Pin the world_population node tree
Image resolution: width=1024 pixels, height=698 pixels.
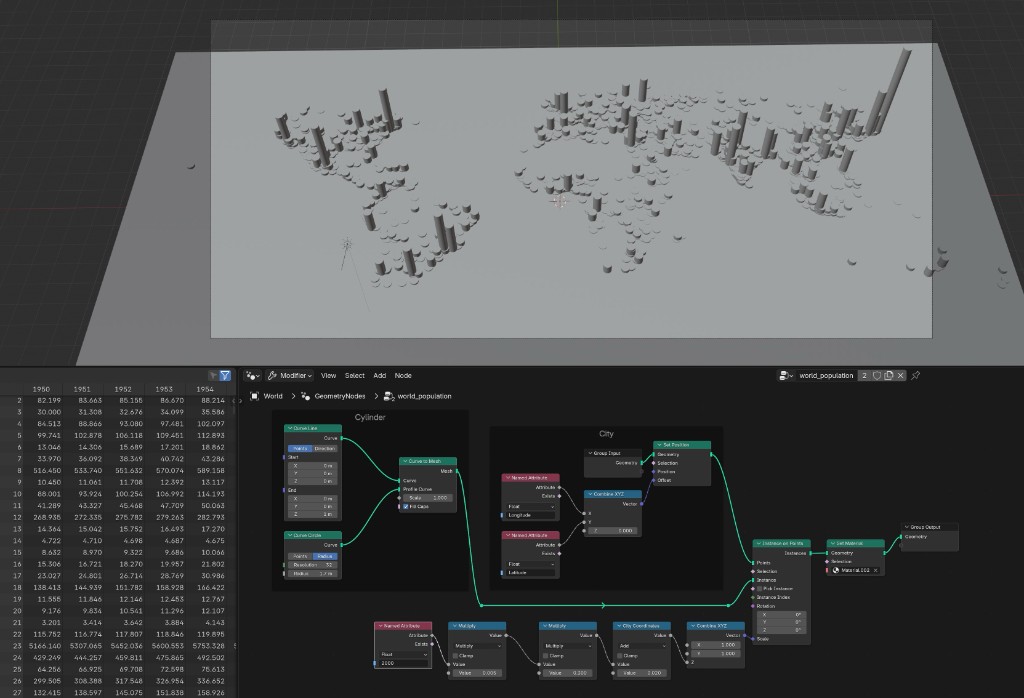click(916, 375)
